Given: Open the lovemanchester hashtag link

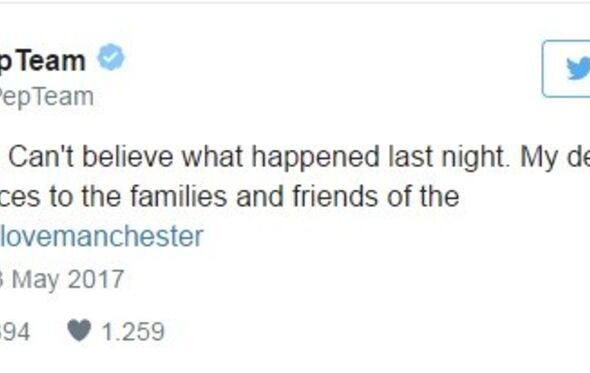Looking at the screenshot, I should (x=102, y=236).
